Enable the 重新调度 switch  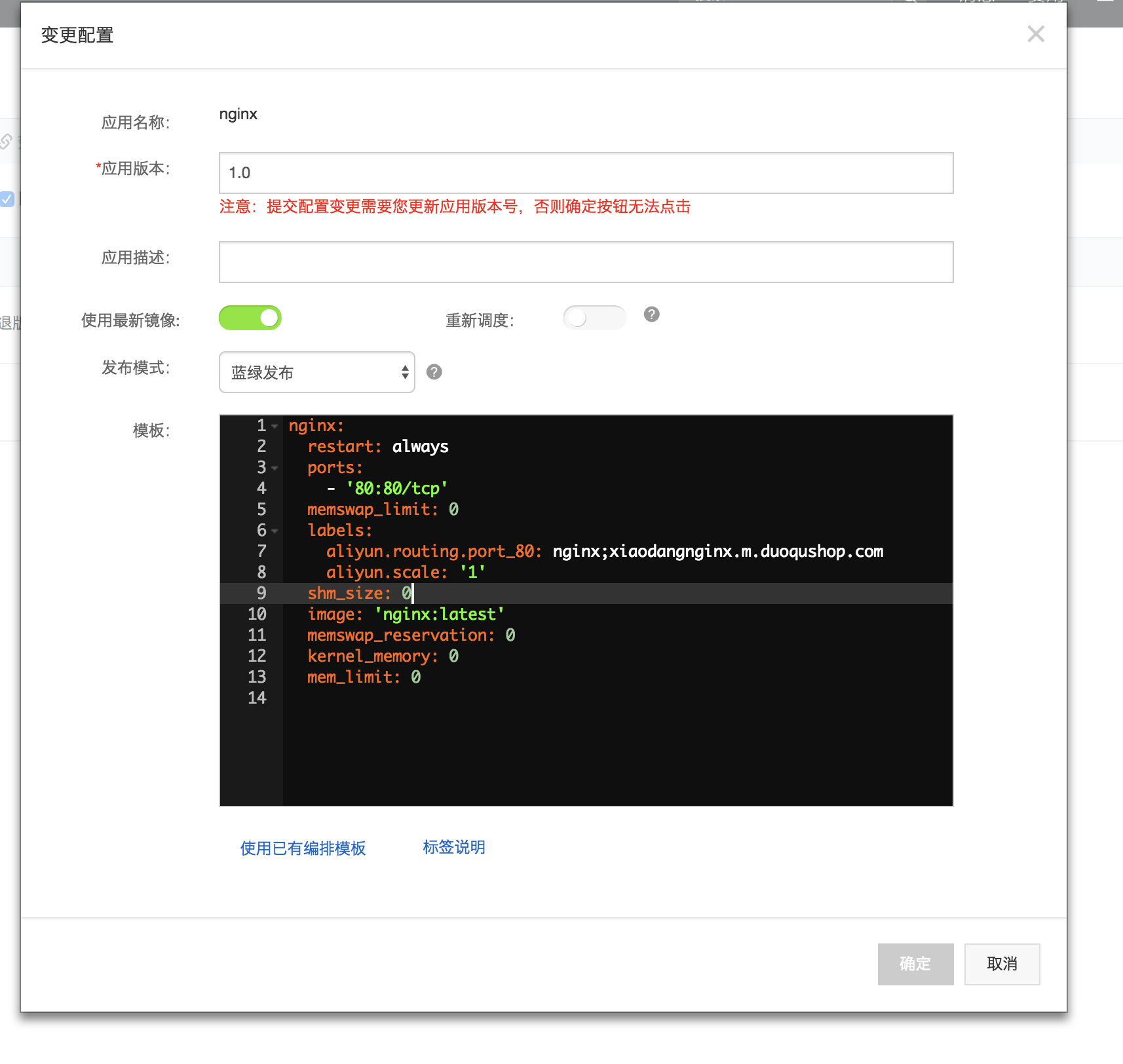(x=594, y=318)
